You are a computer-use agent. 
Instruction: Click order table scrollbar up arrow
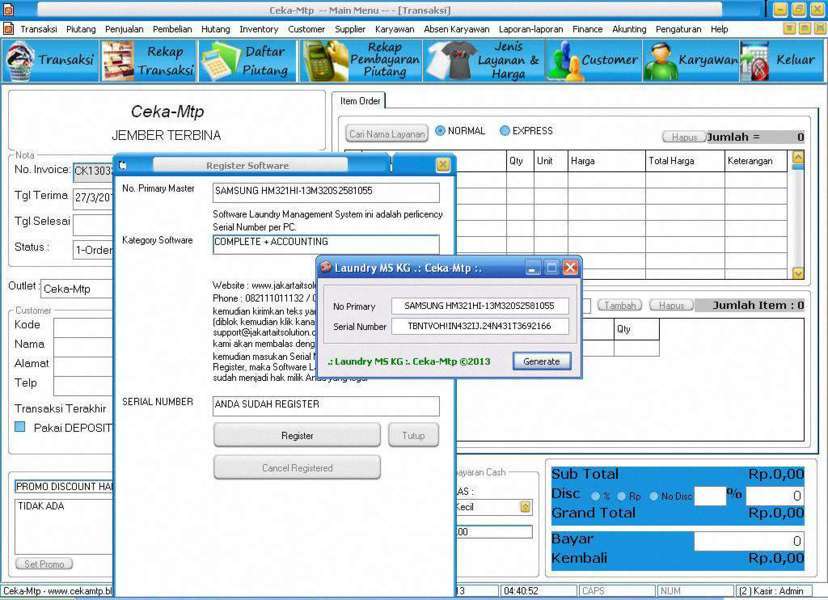pos(798,157)
